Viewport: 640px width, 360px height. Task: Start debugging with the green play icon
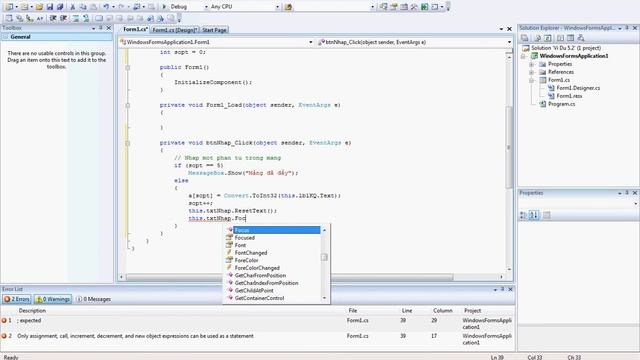[164, 7]
